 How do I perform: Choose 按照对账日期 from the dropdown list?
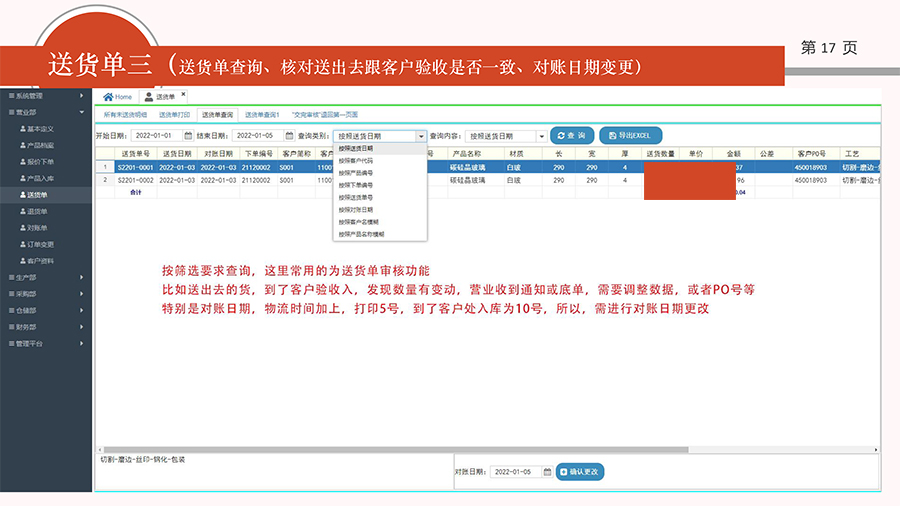click(x=380, y=210)
